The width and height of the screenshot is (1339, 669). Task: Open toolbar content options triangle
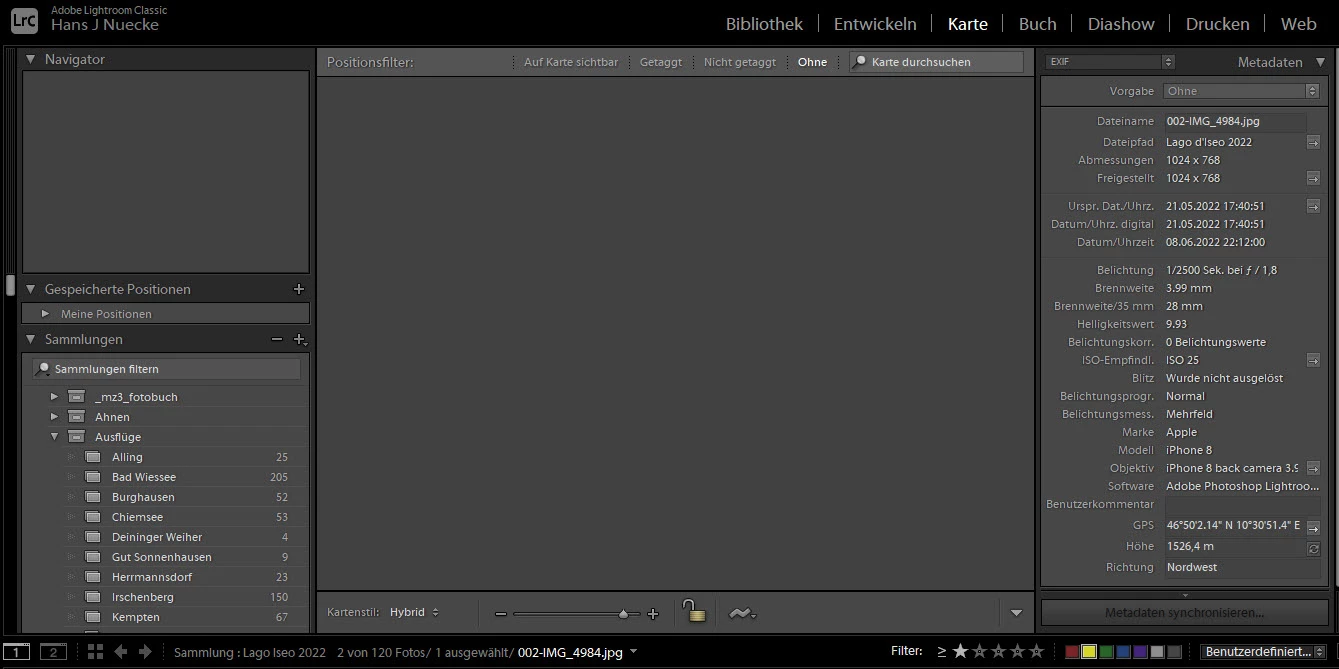click(x=1017, y=613)
